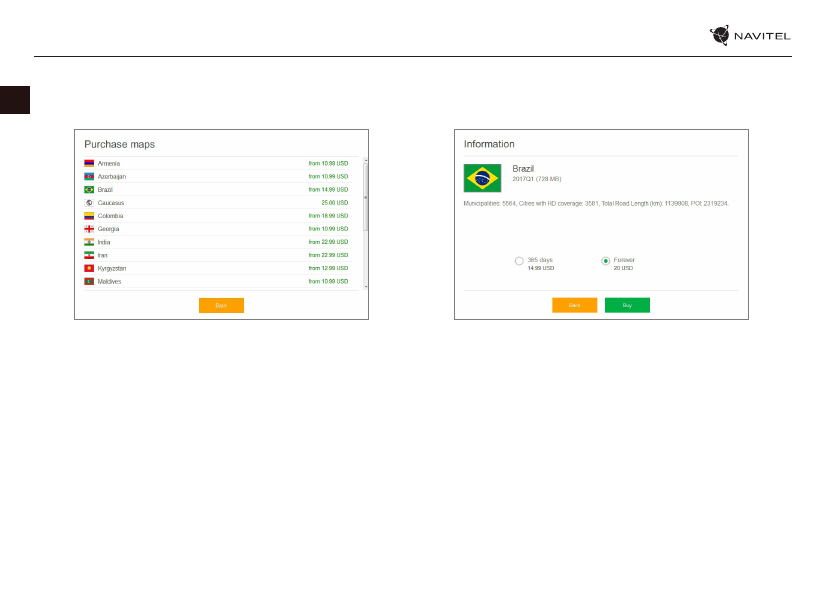Viewport: 840px width, 595px height.
Task: Click the Kyrgyzstan flag icon
Action: [x=89, y=269]
